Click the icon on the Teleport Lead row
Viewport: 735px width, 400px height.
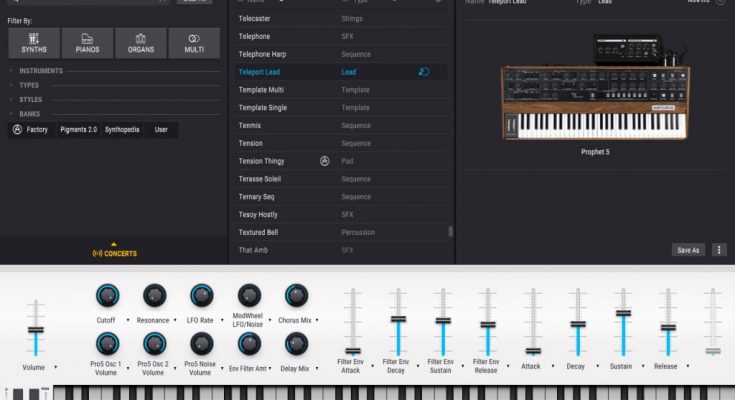pyautogui.click(x=424, y=72)
